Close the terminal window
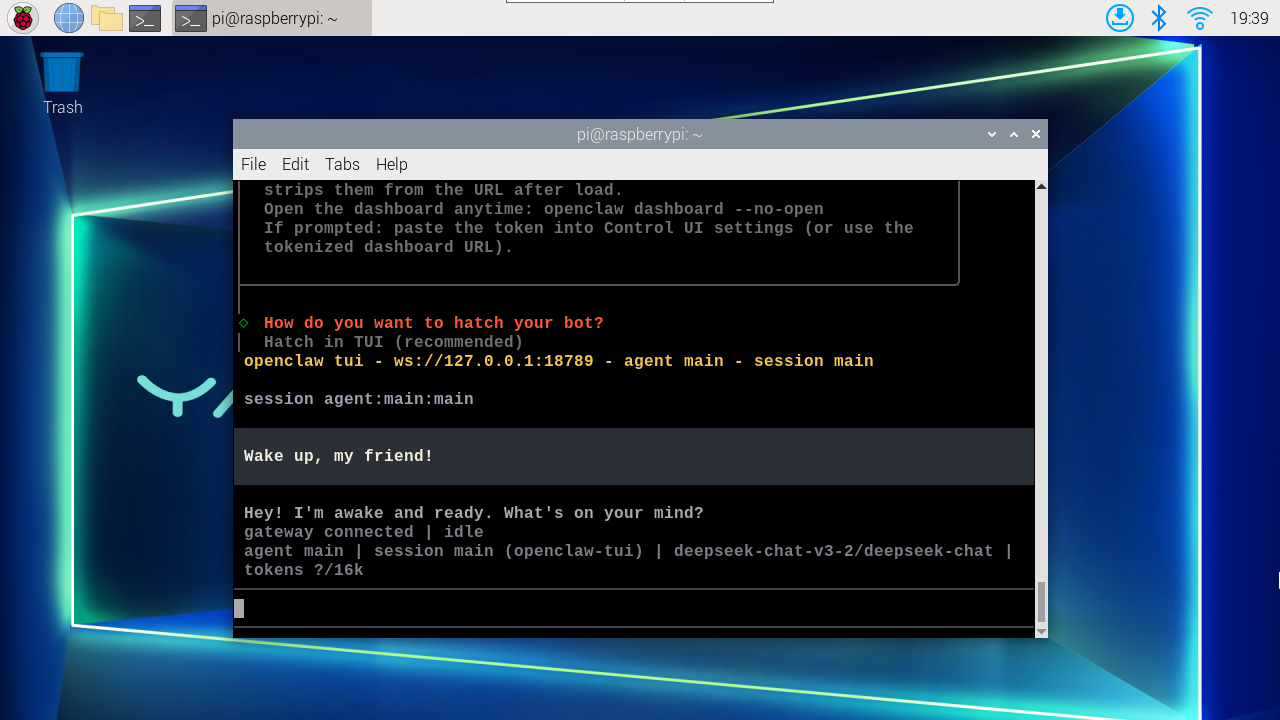Screen dimensions: 1280x720 pos(1036,134)
